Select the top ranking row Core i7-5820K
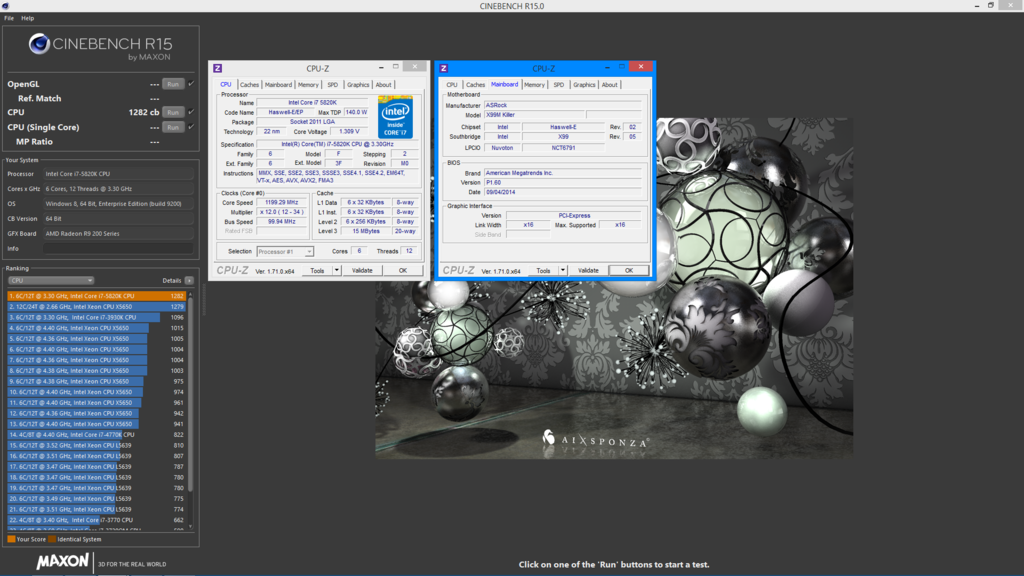Viewport: 1024px width, 576px height. coord(97,296)
